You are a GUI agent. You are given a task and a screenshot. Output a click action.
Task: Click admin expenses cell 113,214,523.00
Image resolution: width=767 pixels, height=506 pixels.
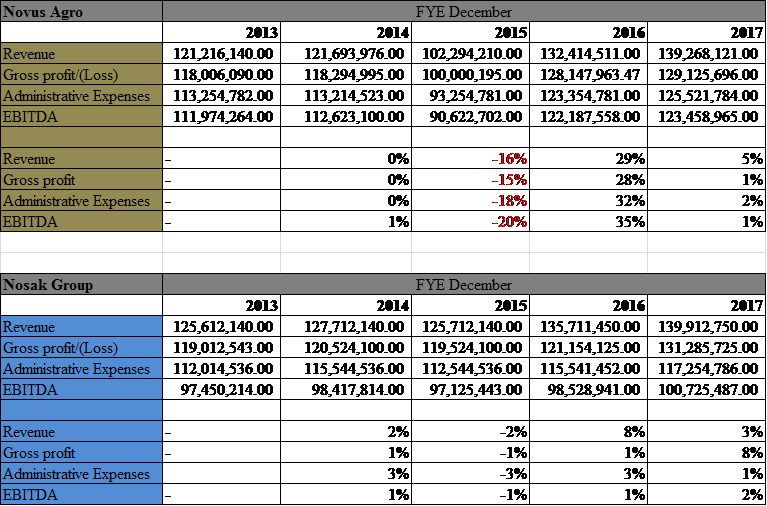tap(346, 95)
